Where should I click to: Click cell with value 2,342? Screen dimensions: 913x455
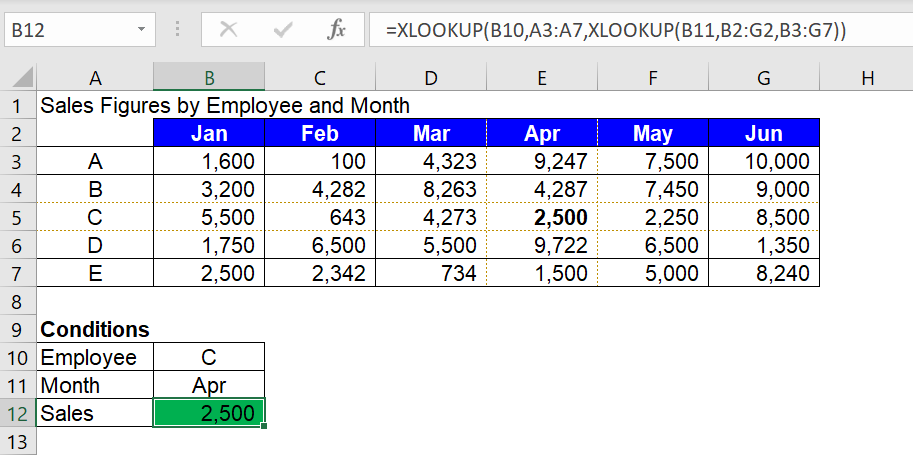[320, 273]
